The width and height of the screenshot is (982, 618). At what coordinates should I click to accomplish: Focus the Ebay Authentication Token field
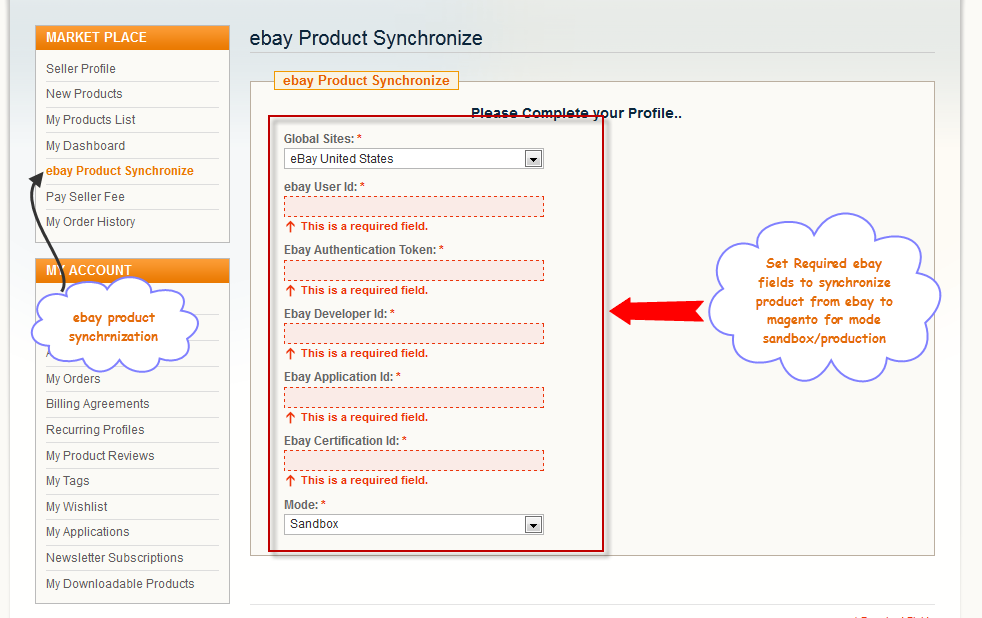point(413,270)
